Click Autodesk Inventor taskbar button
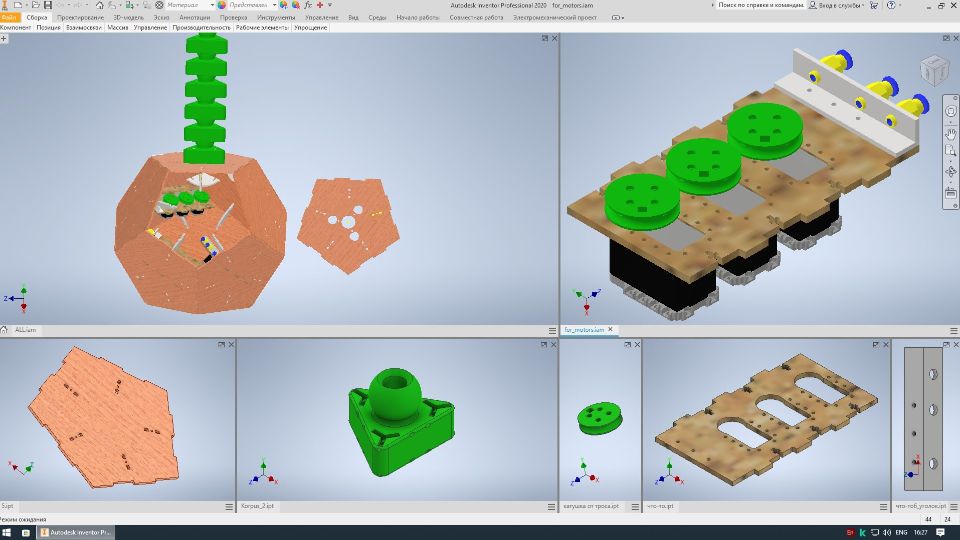 76,533
